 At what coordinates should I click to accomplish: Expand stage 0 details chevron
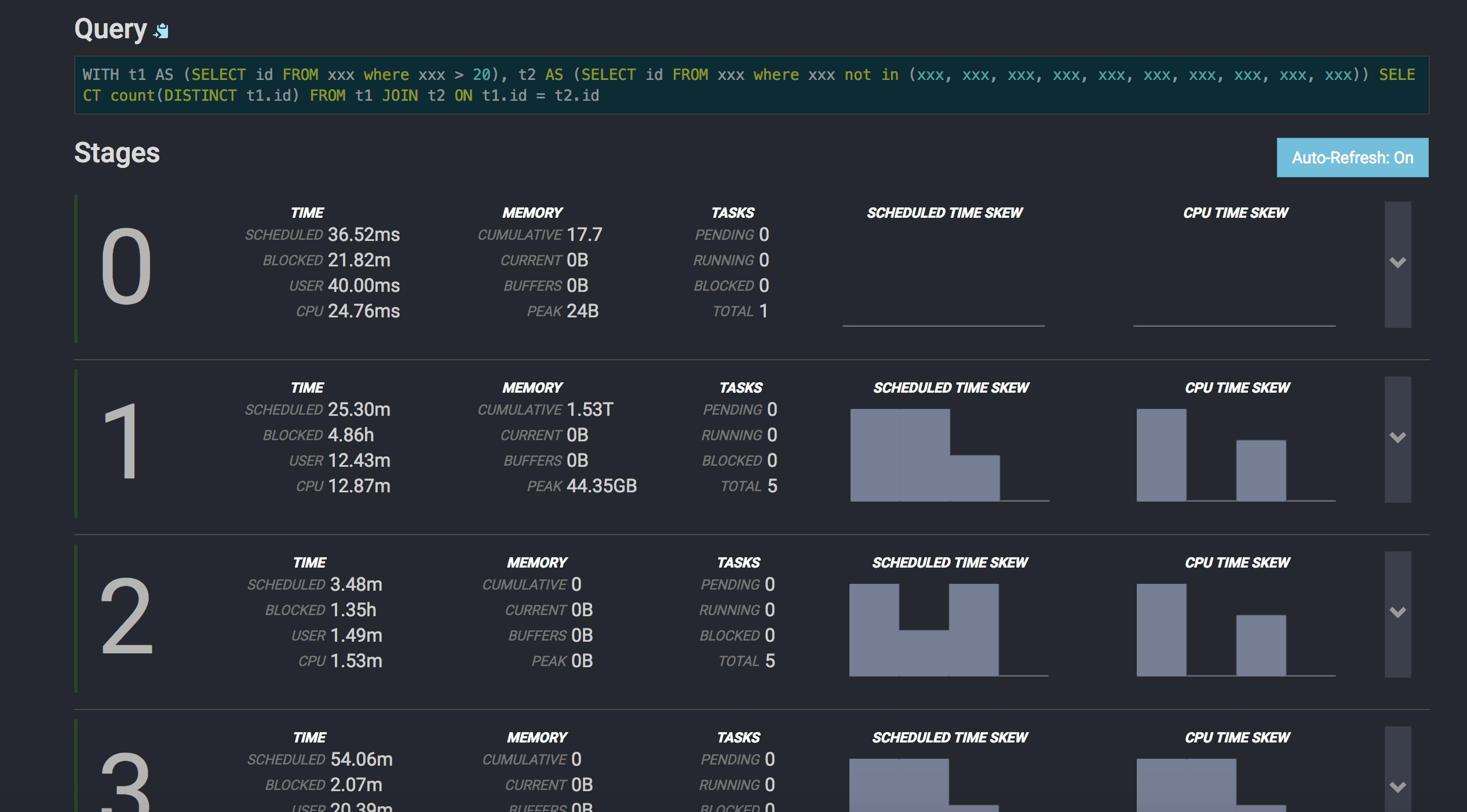tap(1397, 264)
